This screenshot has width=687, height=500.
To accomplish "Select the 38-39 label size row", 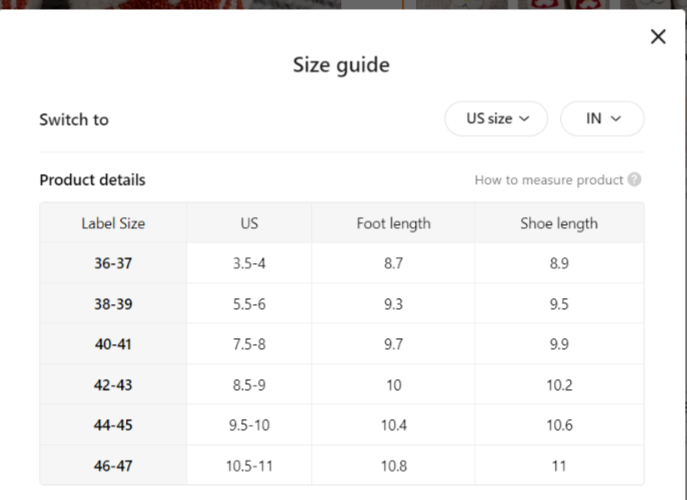I will 342,304.
